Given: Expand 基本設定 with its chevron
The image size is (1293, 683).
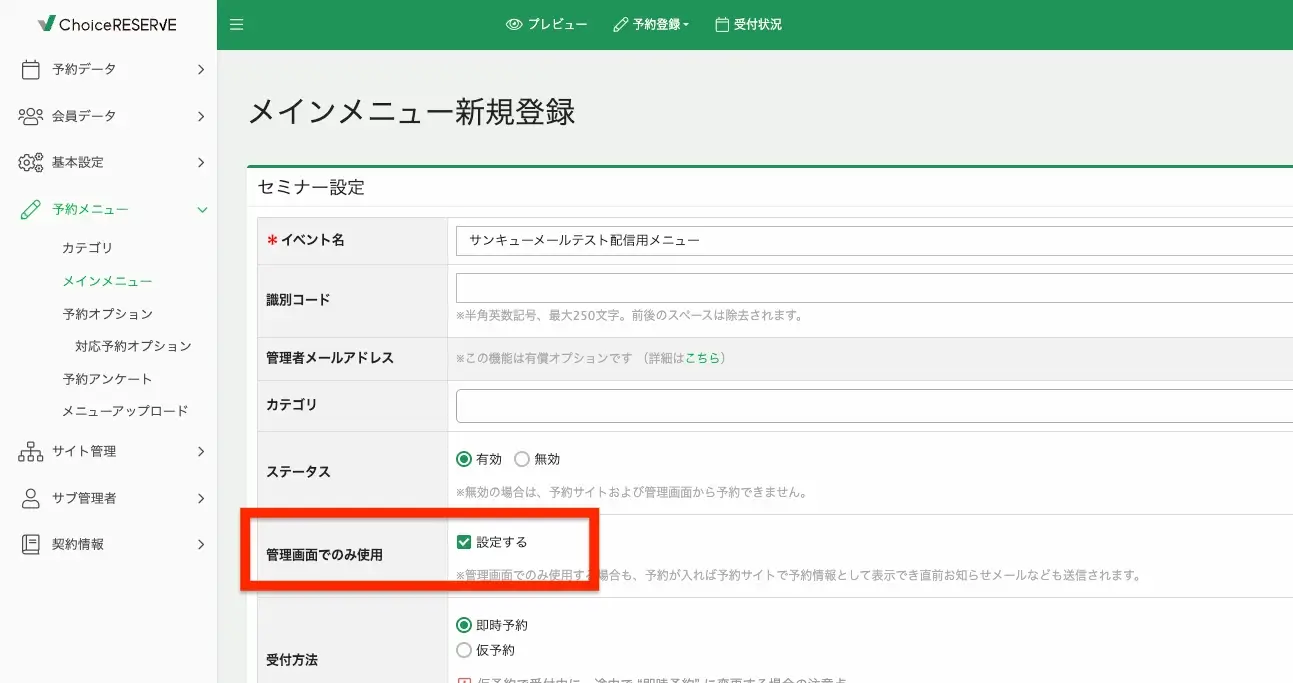Looking at the screenshot, I should [x=201, y=162].
